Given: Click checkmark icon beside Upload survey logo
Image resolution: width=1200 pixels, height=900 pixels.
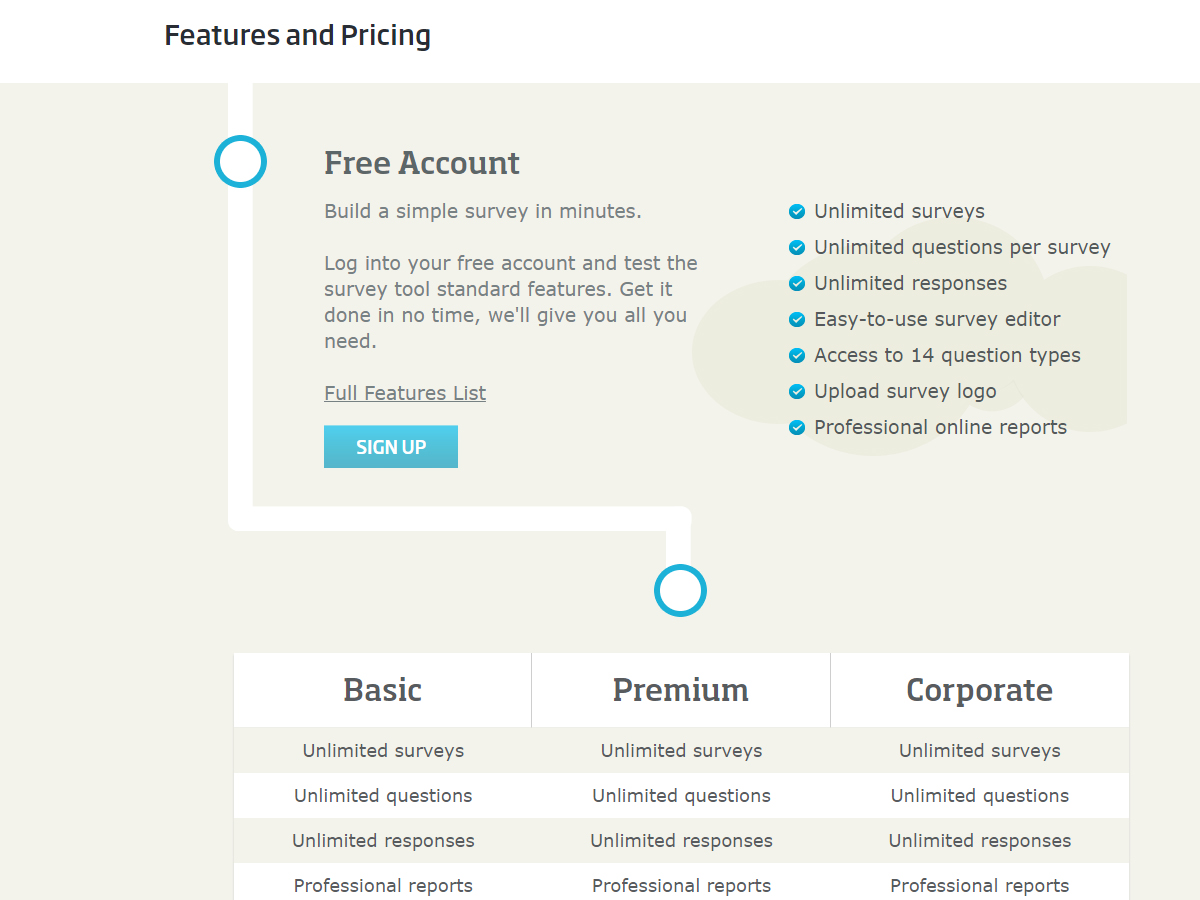Looking at the screenshot, I should click(x=797, y=392).
